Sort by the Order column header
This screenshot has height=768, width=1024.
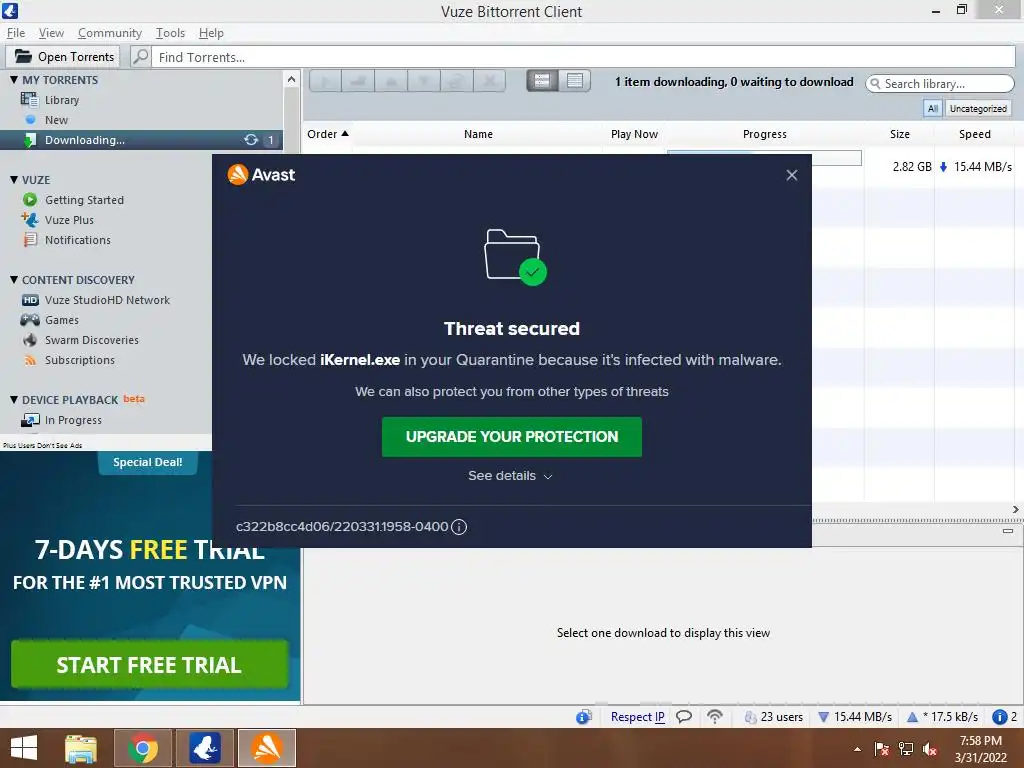tap(328, 134)
